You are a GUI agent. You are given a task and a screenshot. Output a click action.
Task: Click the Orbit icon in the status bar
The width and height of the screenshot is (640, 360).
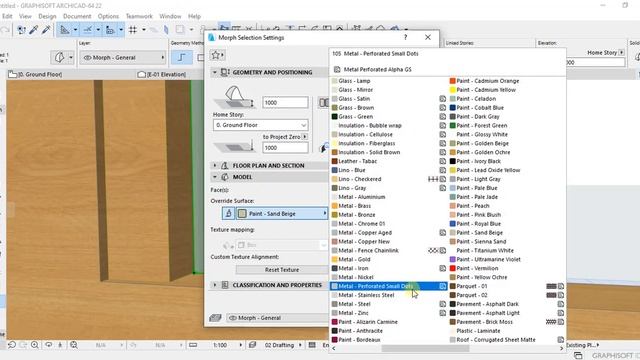49,345
